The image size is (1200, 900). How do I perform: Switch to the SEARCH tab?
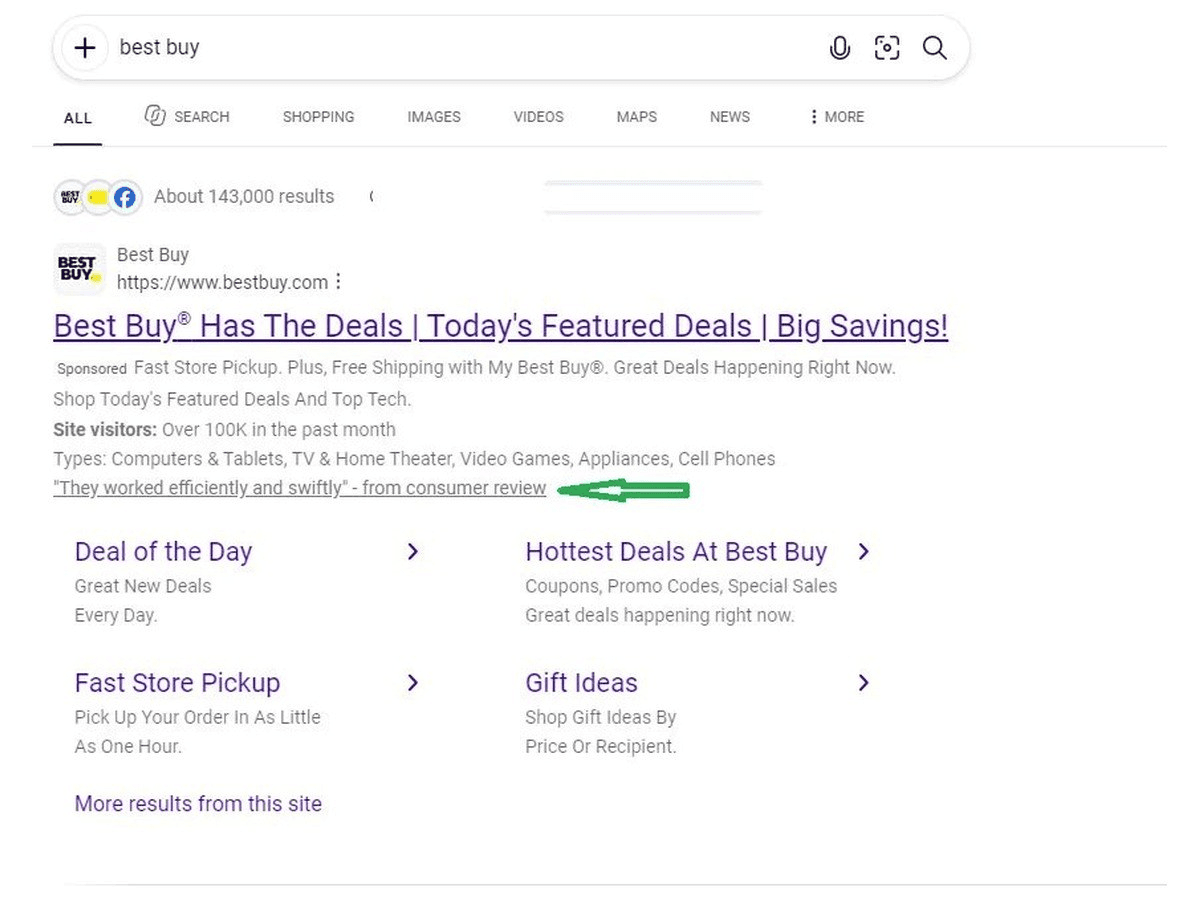pos(187,117)
